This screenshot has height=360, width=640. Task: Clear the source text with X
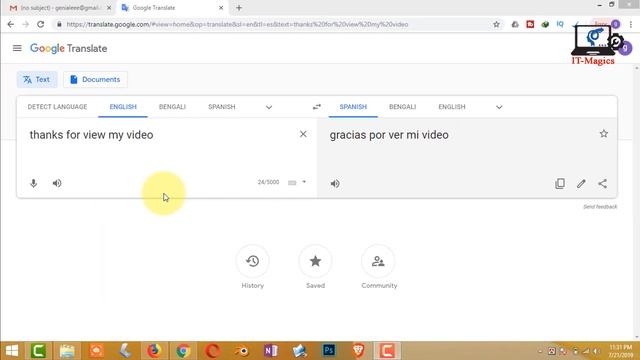tap(303, 134)
